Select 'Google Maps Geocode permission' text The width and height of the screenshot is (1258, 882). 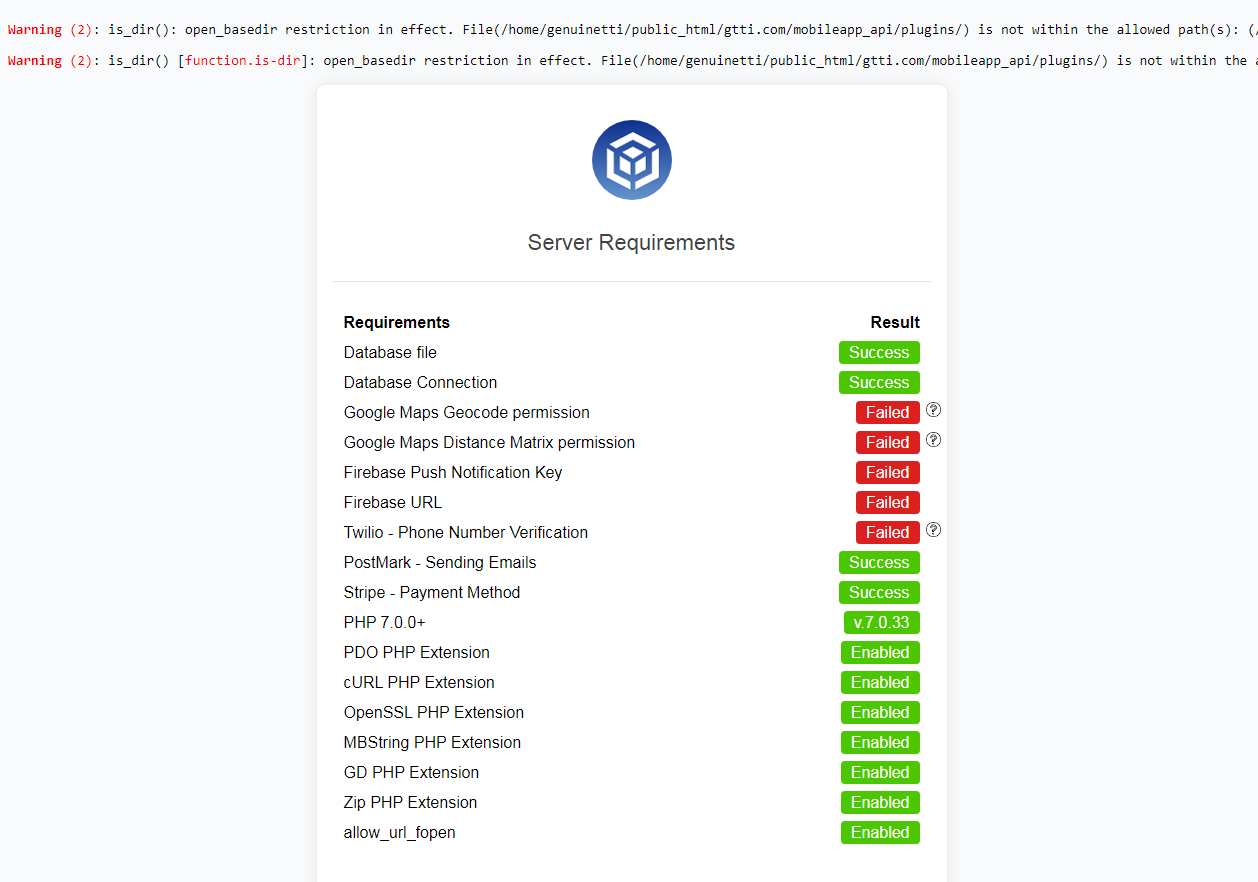tap(467, 412)
